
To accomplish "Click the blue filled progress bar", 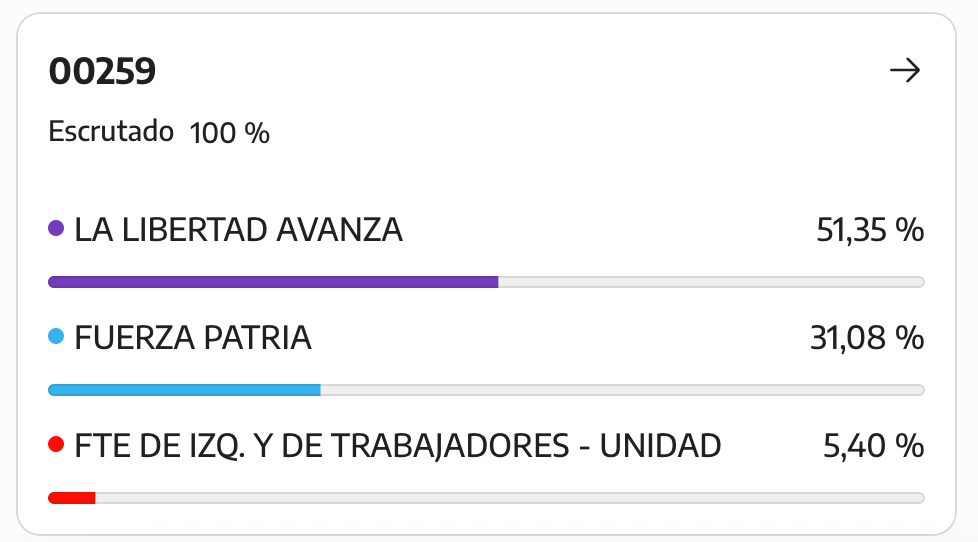I will pyautogui.click(x=184, y=390).
